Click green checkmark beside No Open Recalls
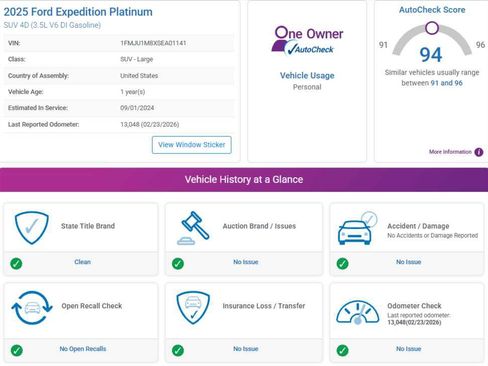The image size is (488, 366). [17, 350]
